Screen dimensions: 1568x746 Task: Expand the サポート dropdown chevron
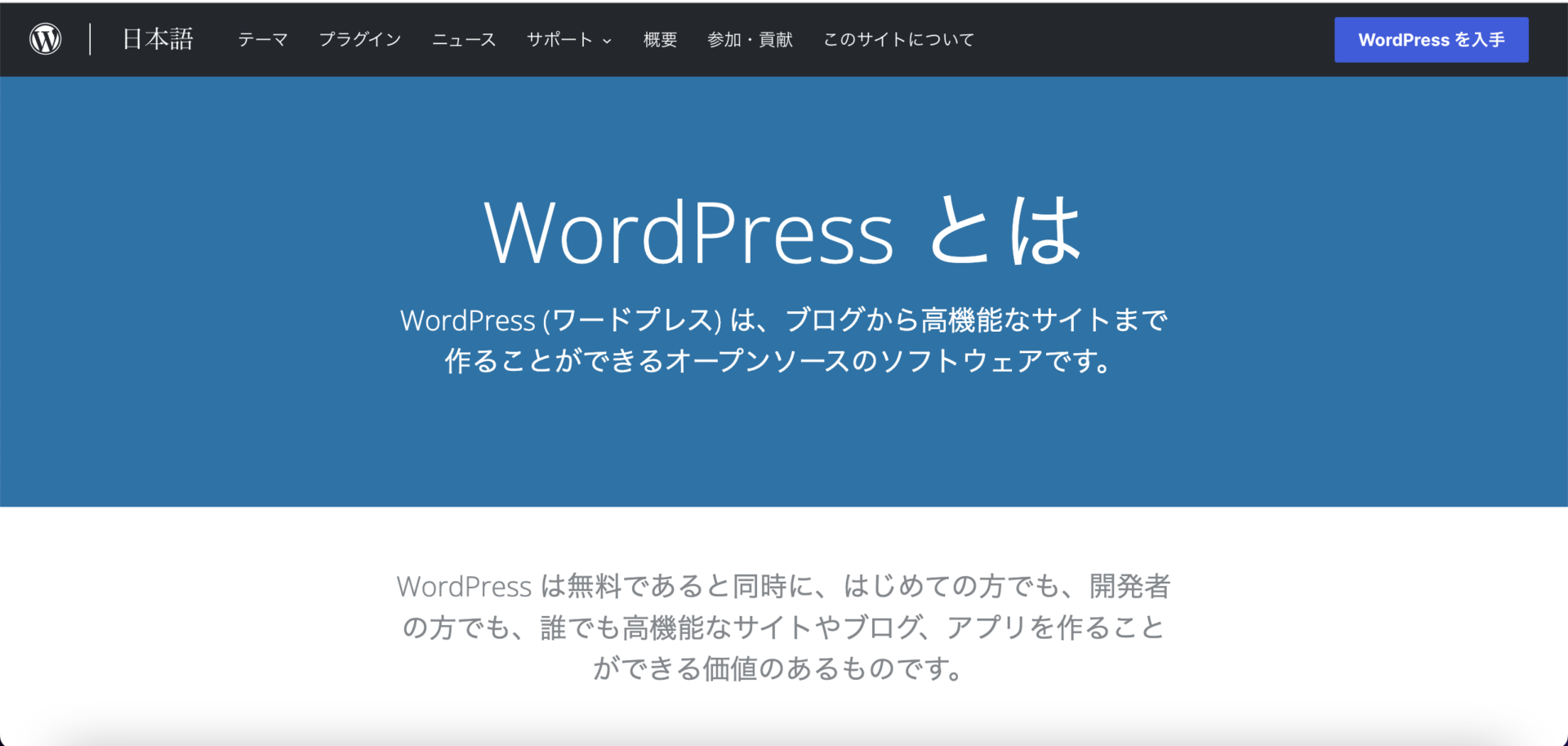[x=607, y=41]
